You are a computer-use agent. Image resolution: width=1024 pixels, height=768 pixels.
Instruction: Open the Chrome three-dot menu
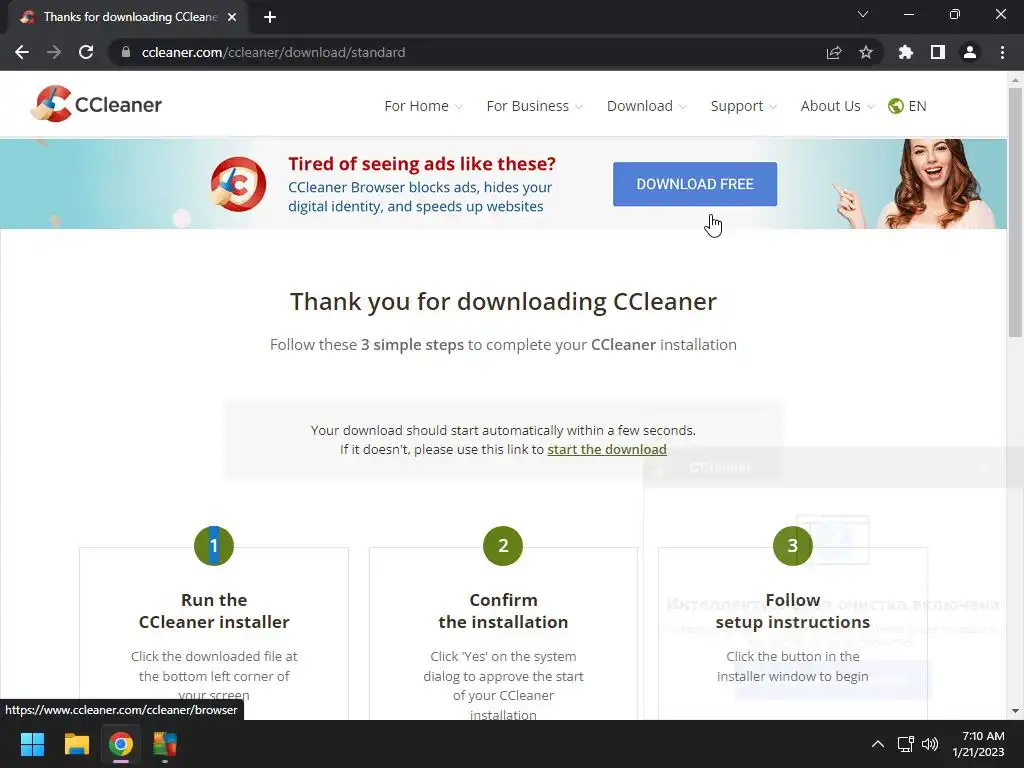[1002, 52]
